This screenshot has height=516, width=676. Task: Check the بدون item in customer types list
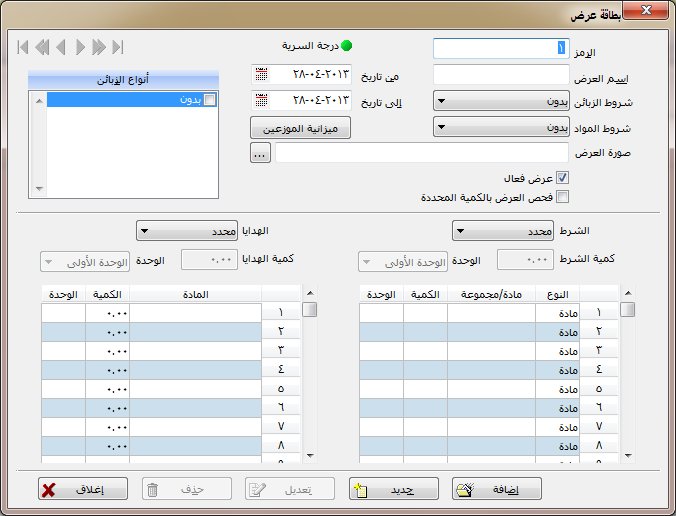pyautogui.click(x=209, y=100)
